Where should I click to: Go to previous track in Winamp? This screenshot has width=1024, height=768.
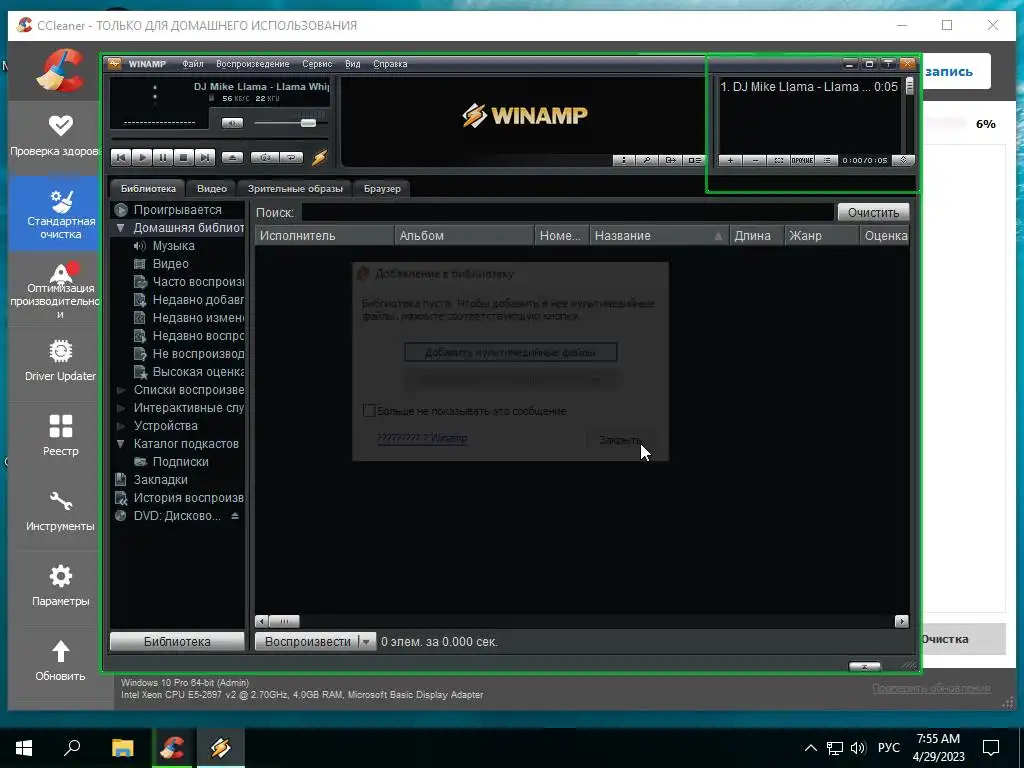121,157
